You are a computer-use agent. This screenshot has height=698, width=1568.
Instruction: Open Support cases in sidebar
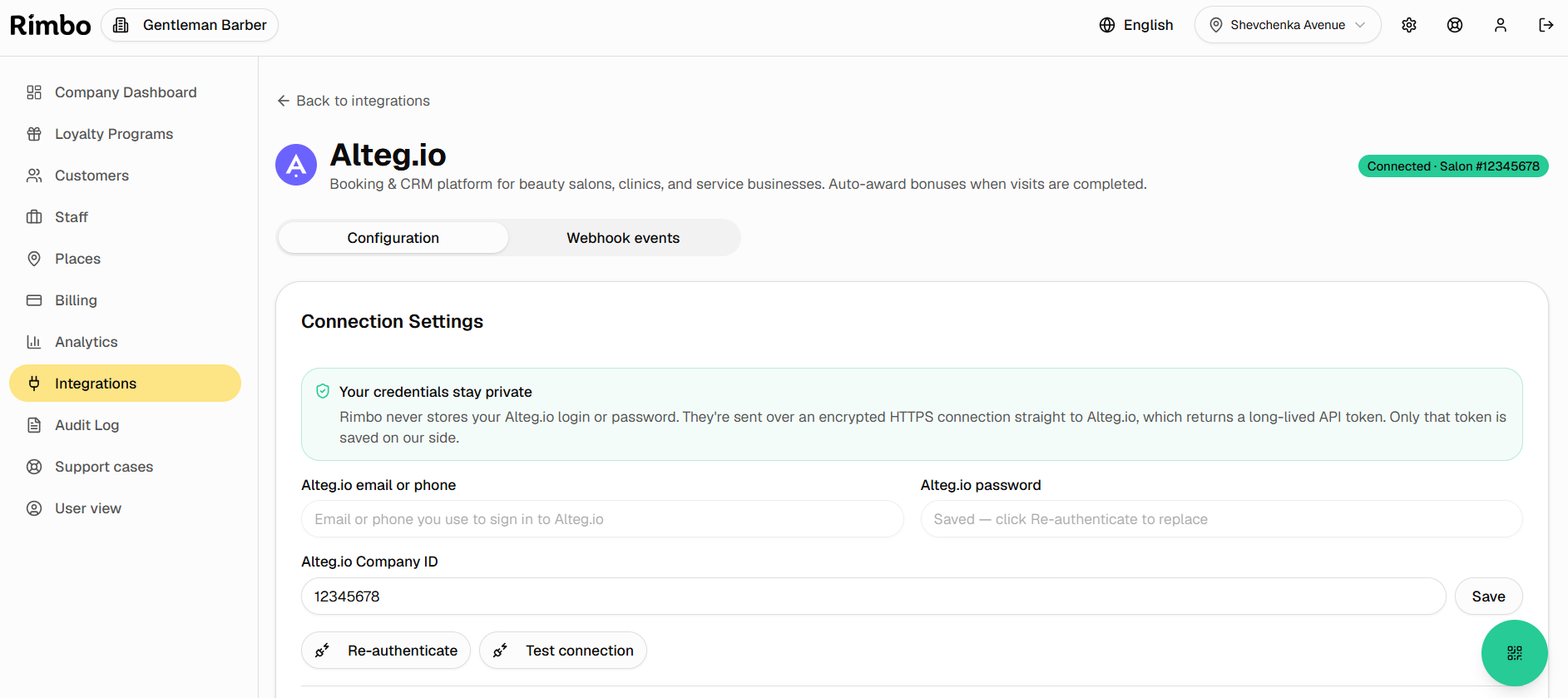[126, 467]
